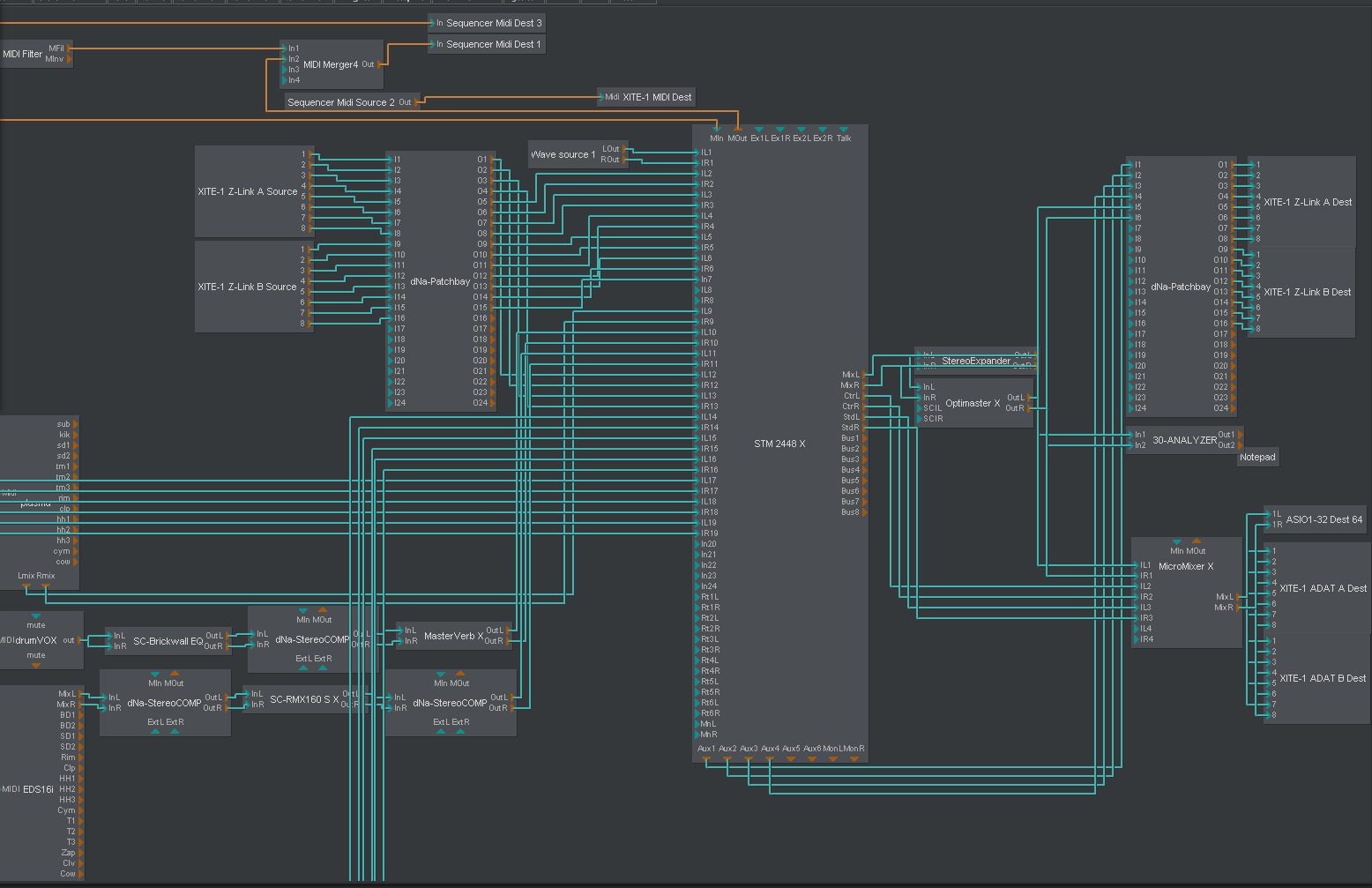Image resolution: width=1372 pixels, height=888 pixels.
Task: Click the In4 port of MIDI Merger4
Action: click(x=283, y=80)
